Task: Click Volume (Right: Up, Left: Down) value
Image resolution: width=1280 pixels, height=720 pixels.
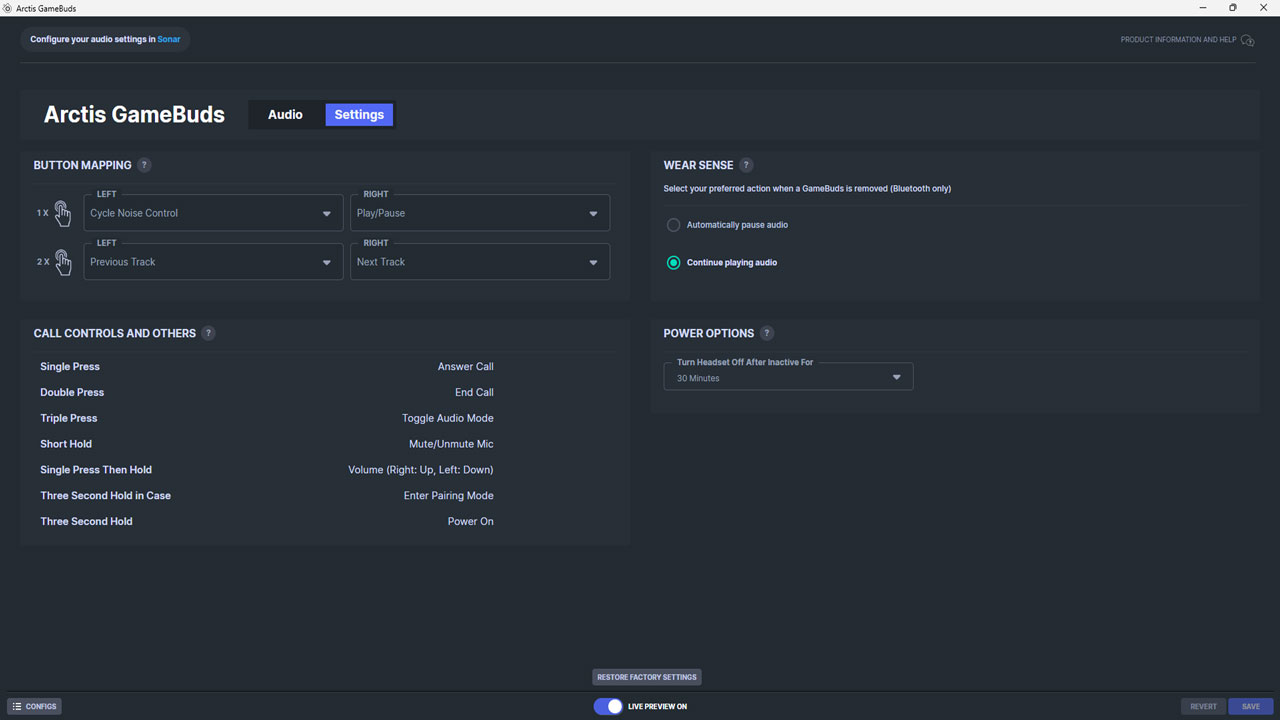Action: pos(421,470)
